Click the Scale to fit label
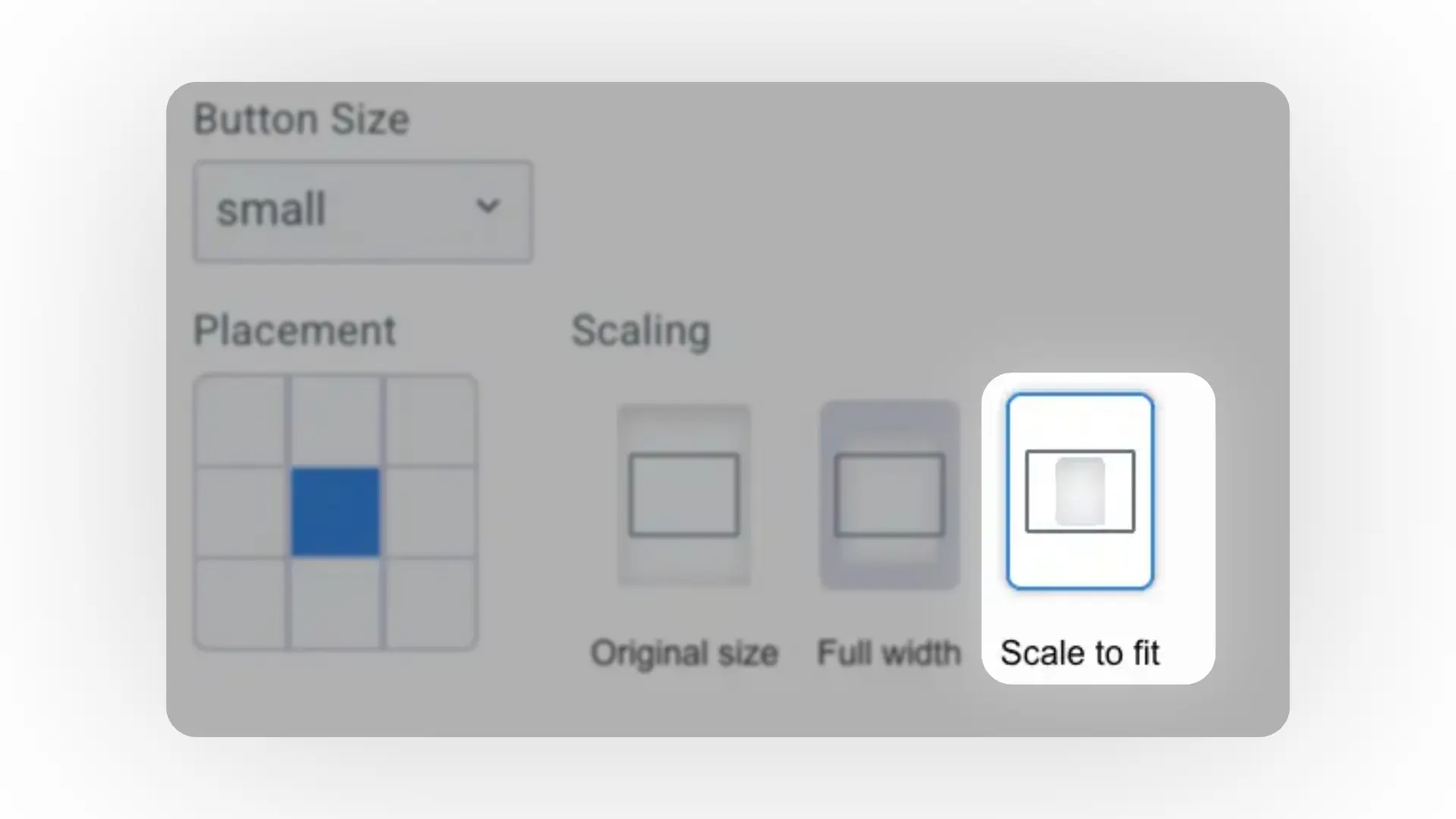This screenshot has width=1456, height=819. (1079, 653)
